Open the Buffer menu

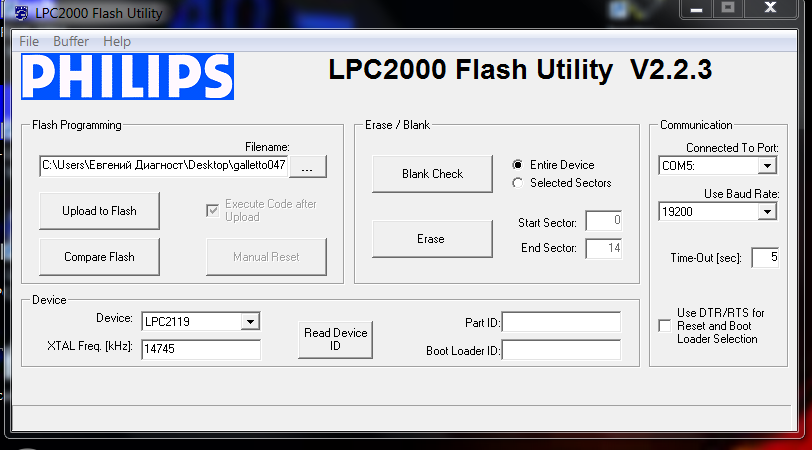click(x=71, y=41)
